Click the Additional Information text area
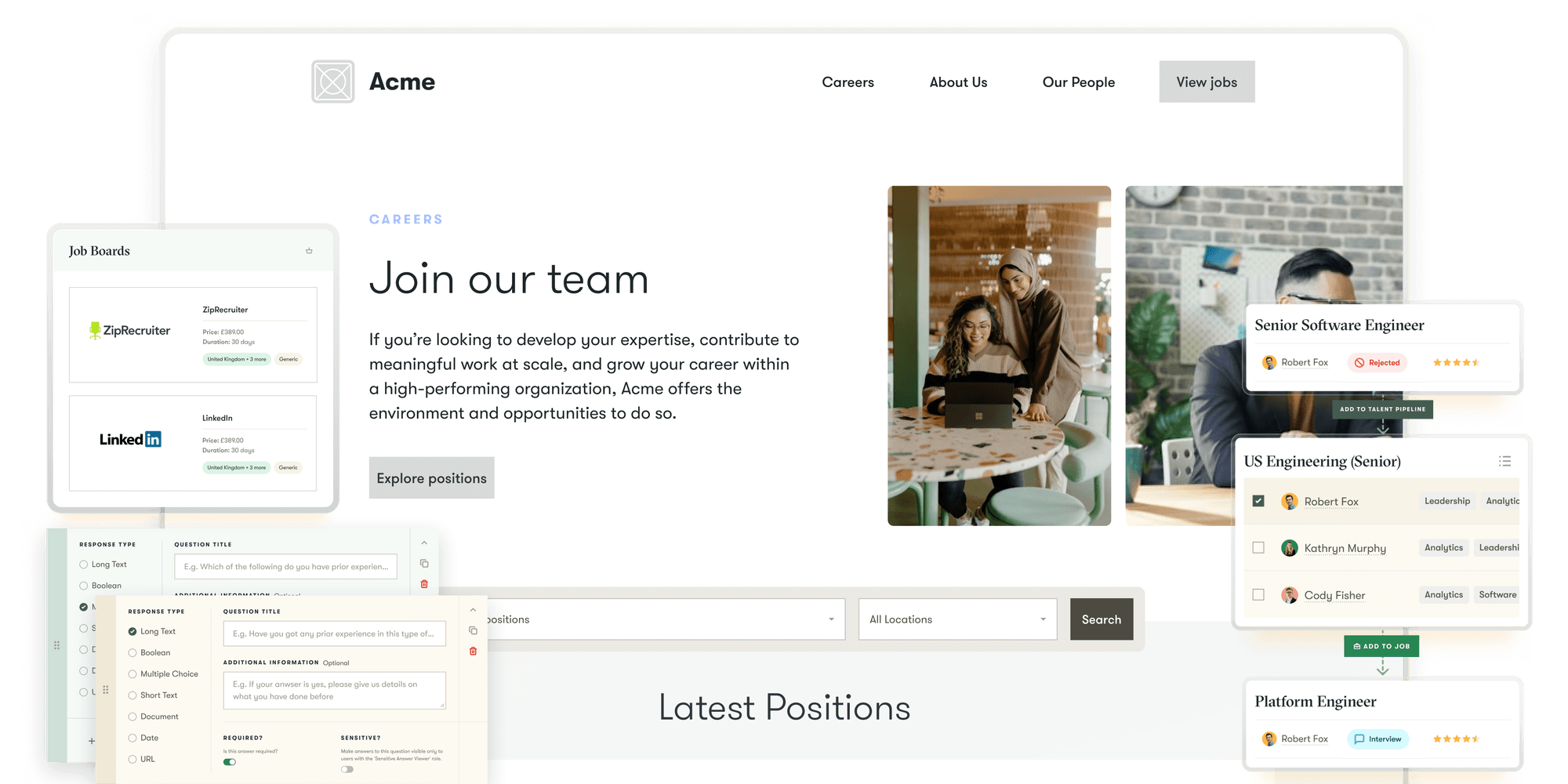Viewport: 1568px width, 784px height. 334,691
